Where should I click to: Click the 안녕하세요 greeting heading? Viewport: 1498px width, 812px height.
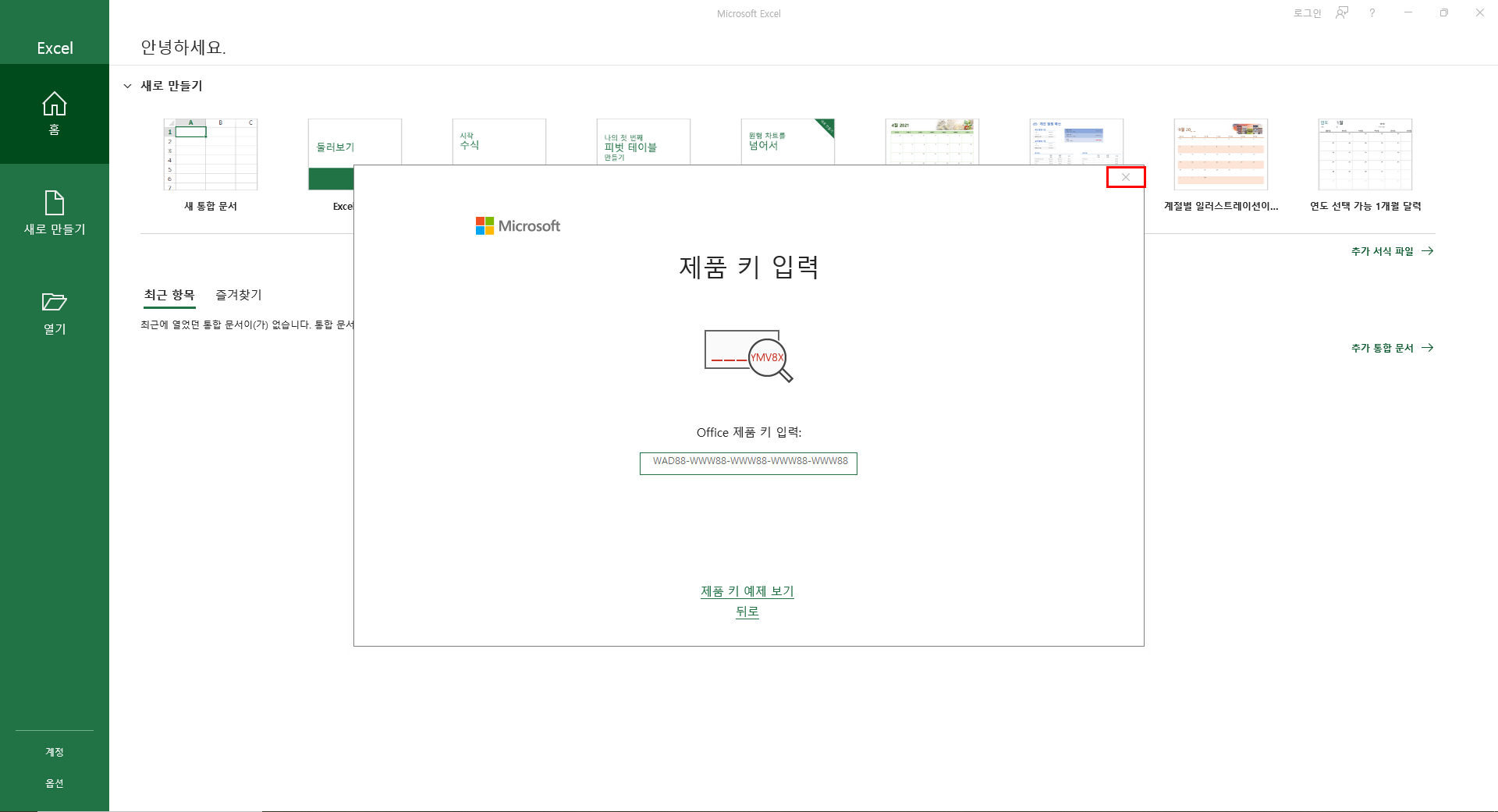[183, 48]
